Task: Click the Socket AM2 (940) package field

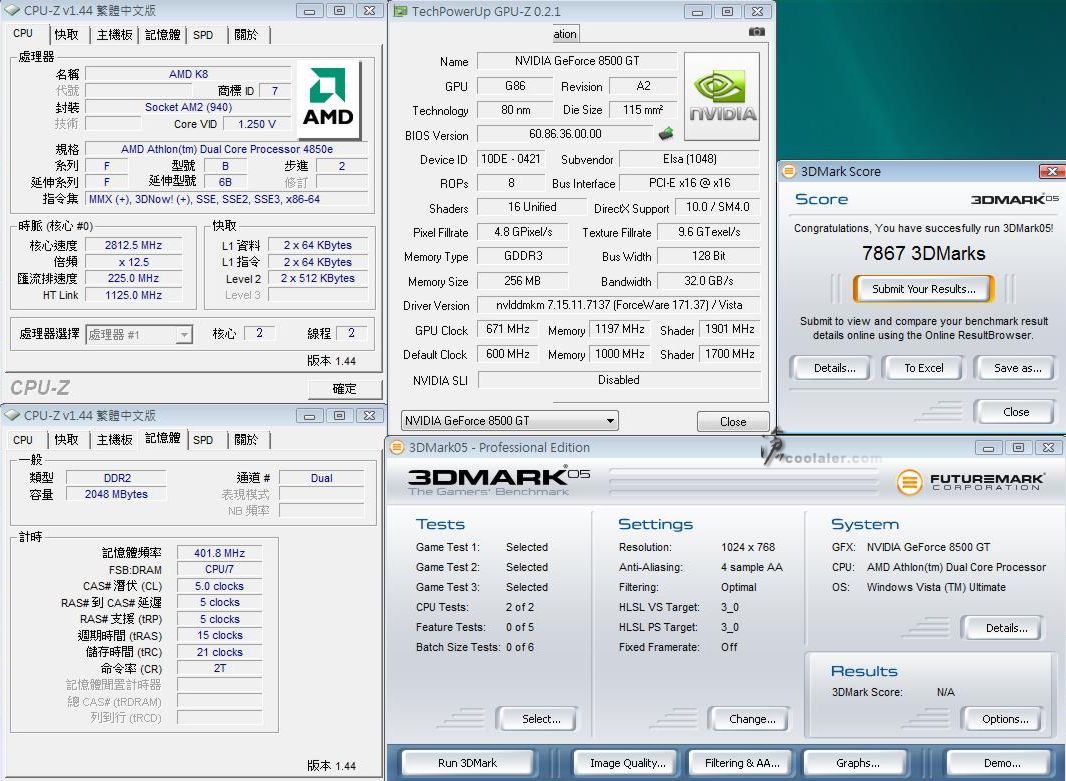Action: point(188,107)
